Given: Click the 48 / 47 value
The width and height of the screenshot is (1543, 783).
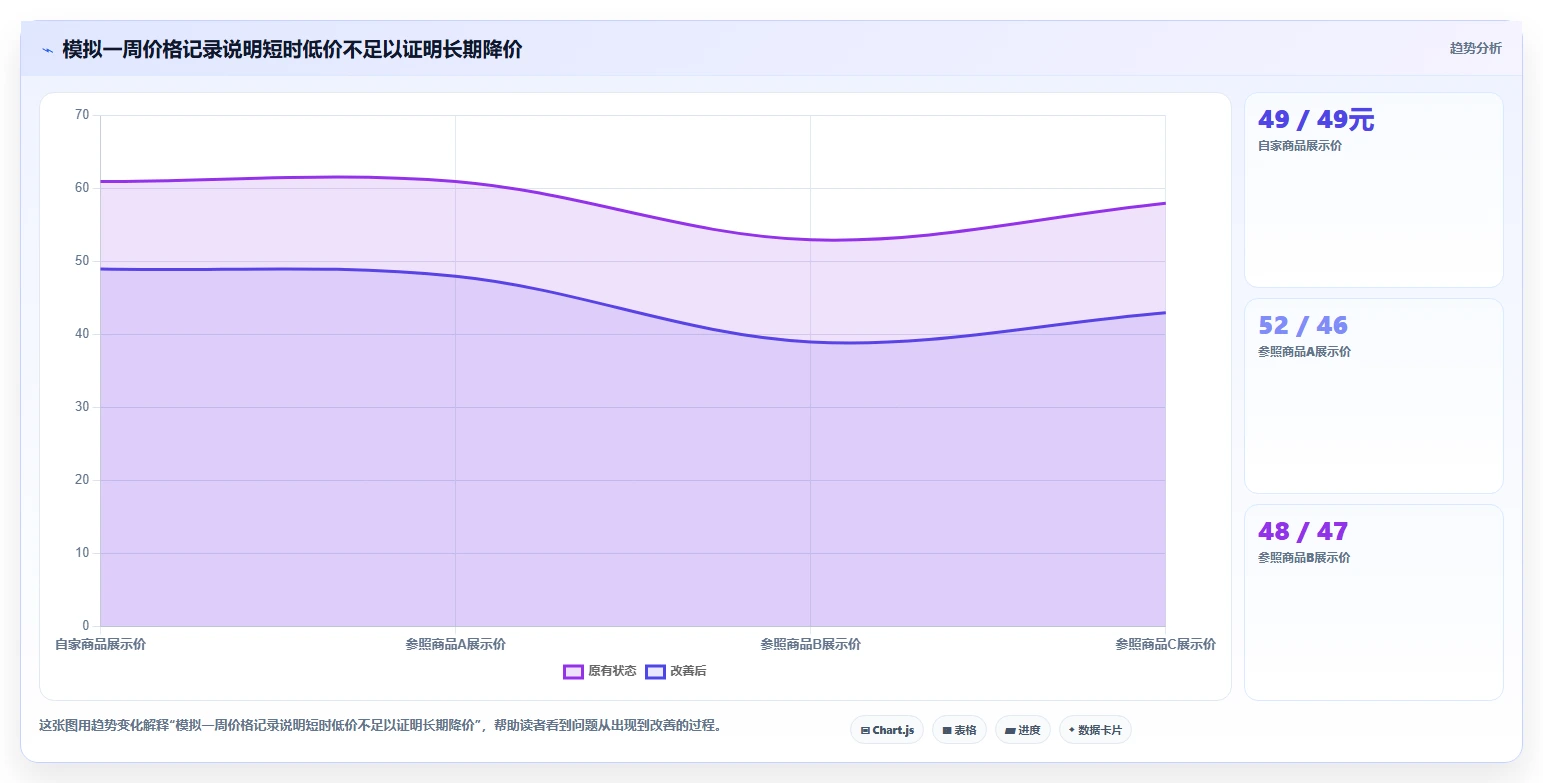Looking at the screenshot, I should tap(1303, 532).
